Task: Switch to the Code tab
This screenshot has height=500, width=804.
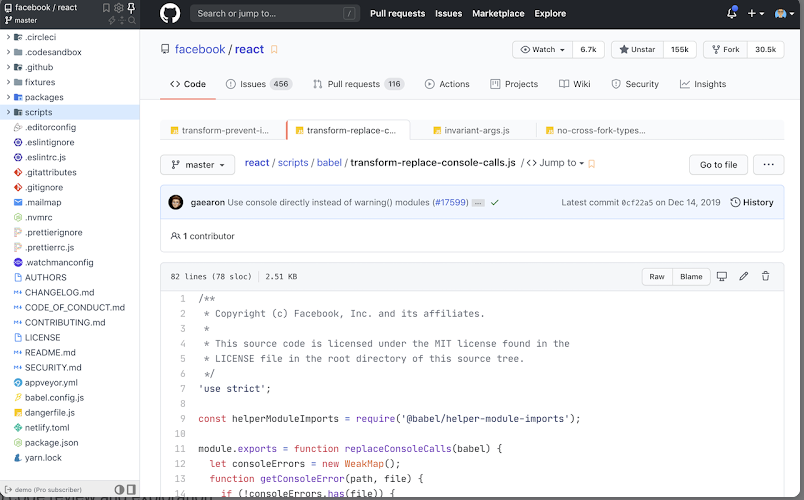Action: pyautogui.click(x=188, y=84)
